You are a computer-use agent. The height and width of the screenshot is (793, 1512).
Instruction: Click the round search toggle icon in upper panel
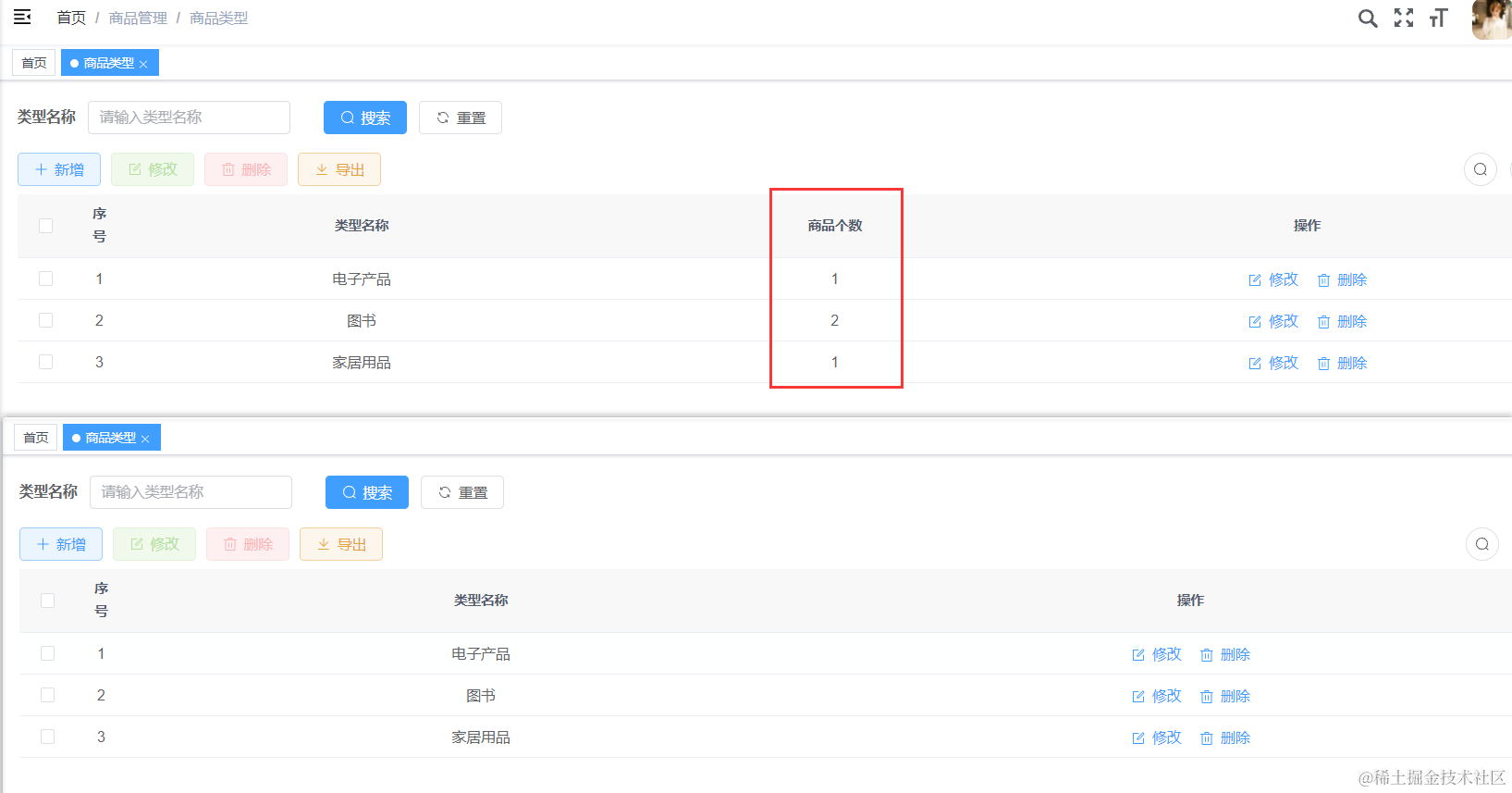1480,169
